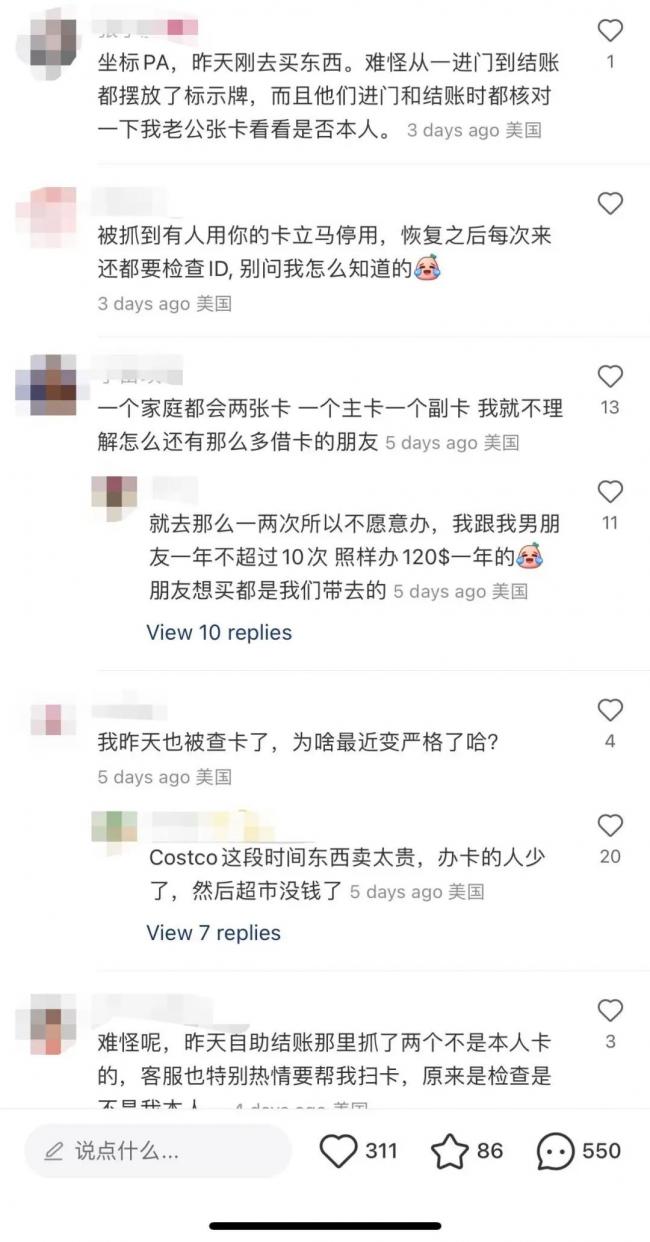Like the Costco东西卖太贵 reply

point(610,825)
